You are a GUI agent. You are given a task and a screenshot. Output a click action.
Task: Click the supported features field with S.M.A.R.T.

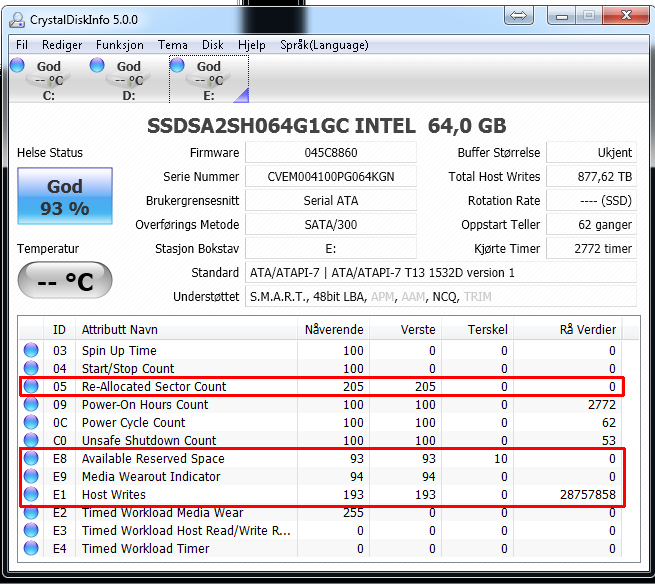[x=441, y=297]
